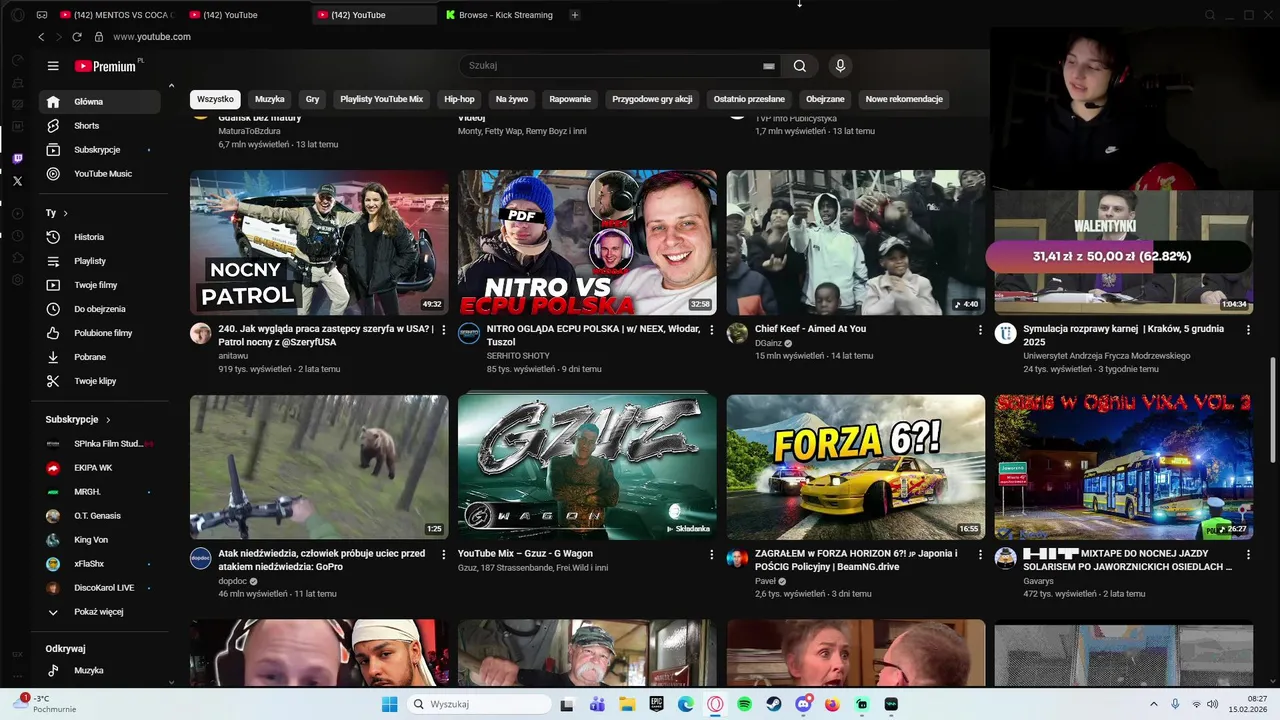Open Epic Games launcher from taskbar

pos(657,704)
